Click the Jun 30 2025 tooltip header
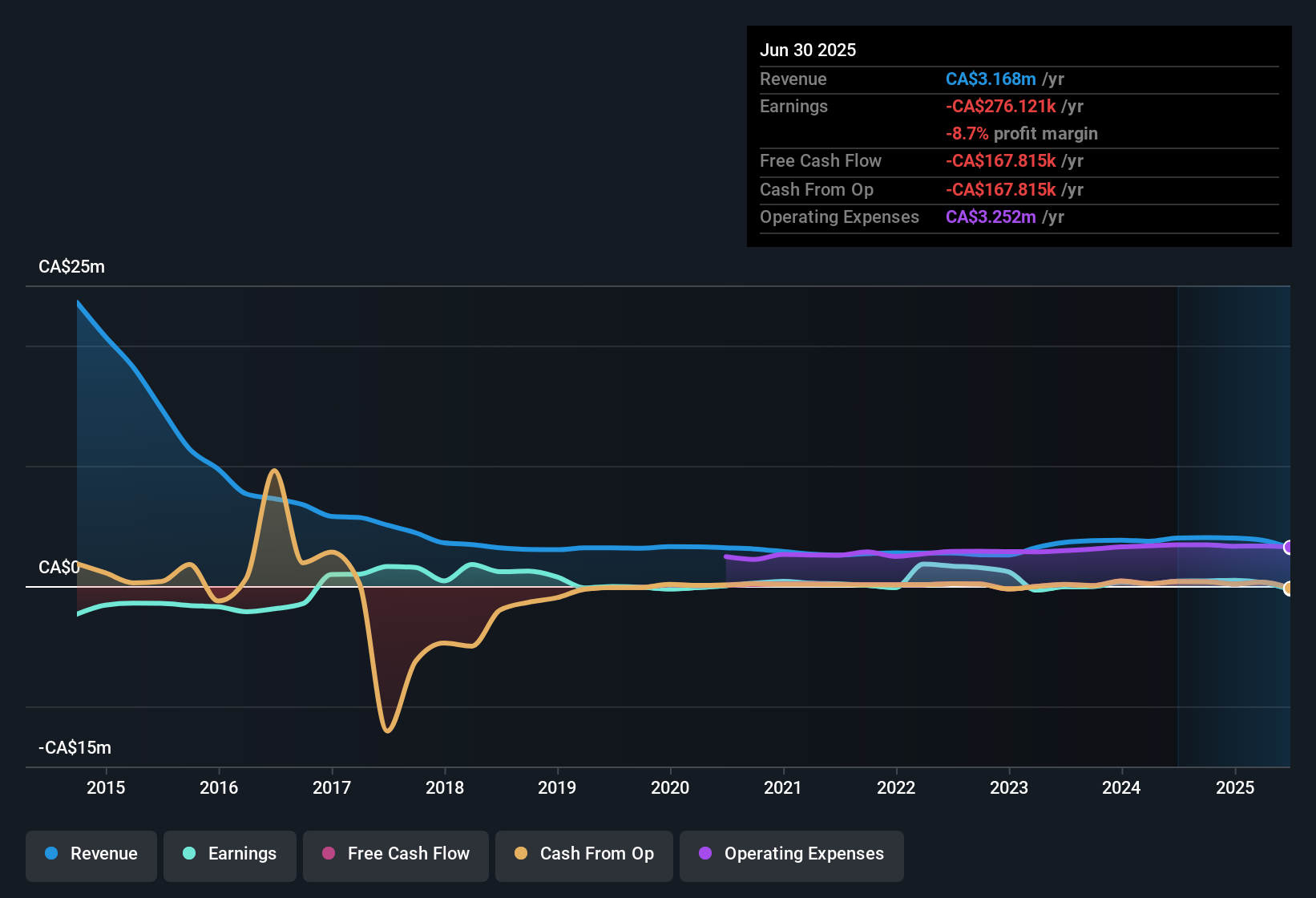This screenshot has height=898, width=1316. (808, 51)
